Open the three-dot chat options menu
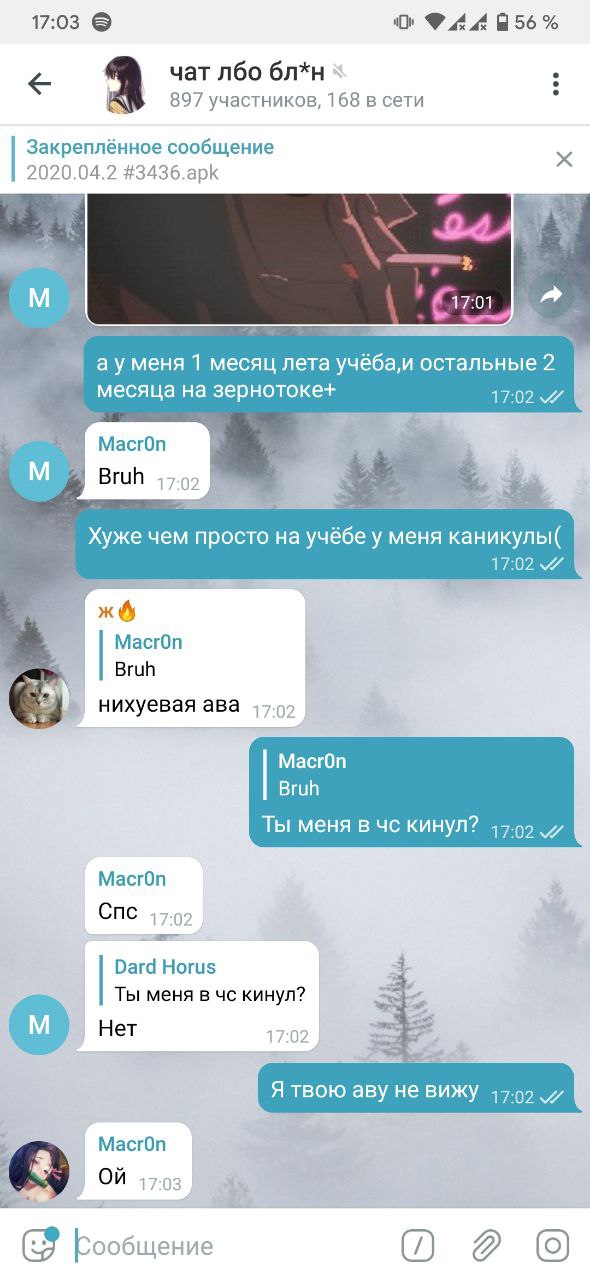This screenshot has height=1280, width=590. click(x=555, y=84)
